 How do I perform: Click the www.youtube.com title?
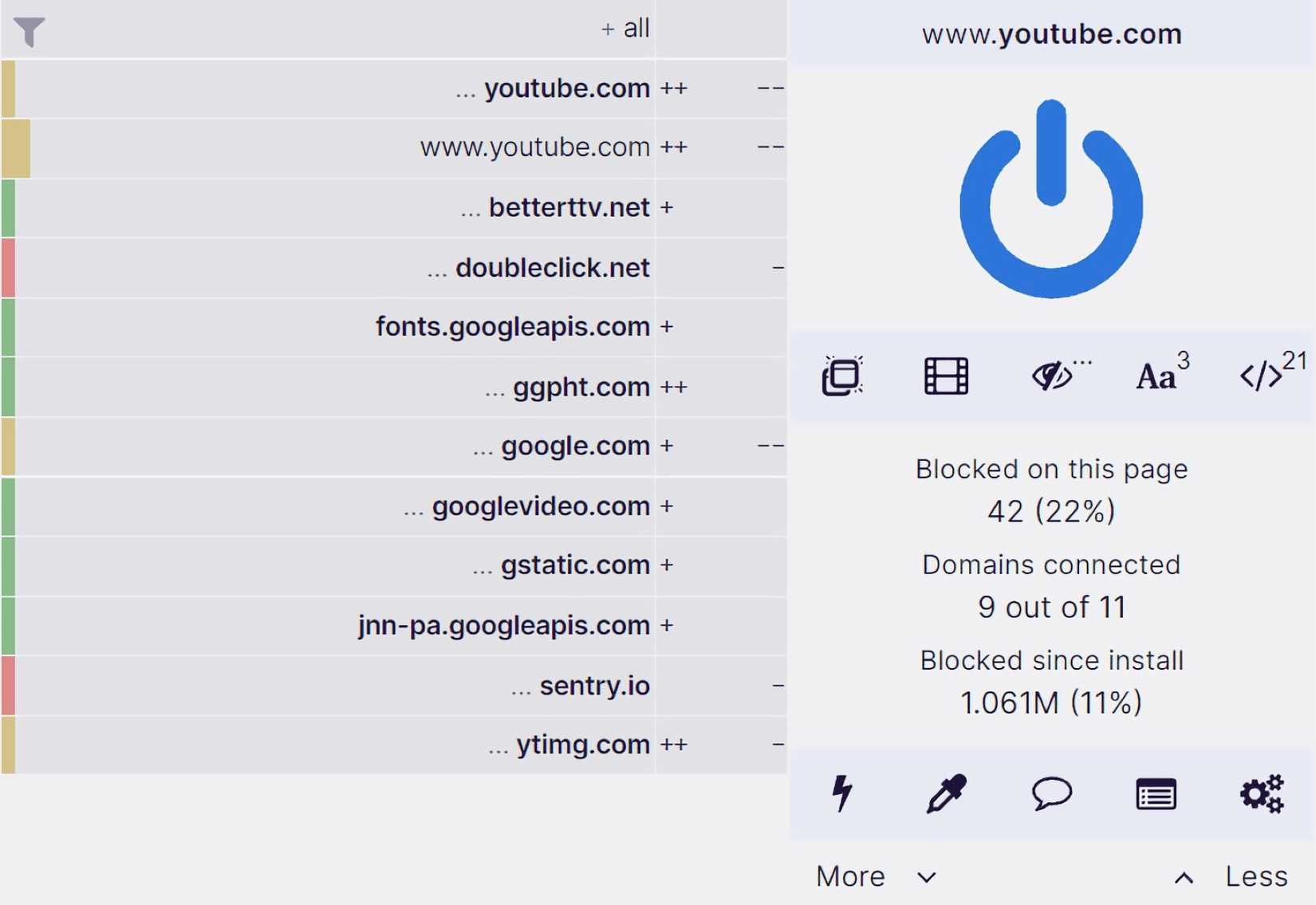(1050, 33)
